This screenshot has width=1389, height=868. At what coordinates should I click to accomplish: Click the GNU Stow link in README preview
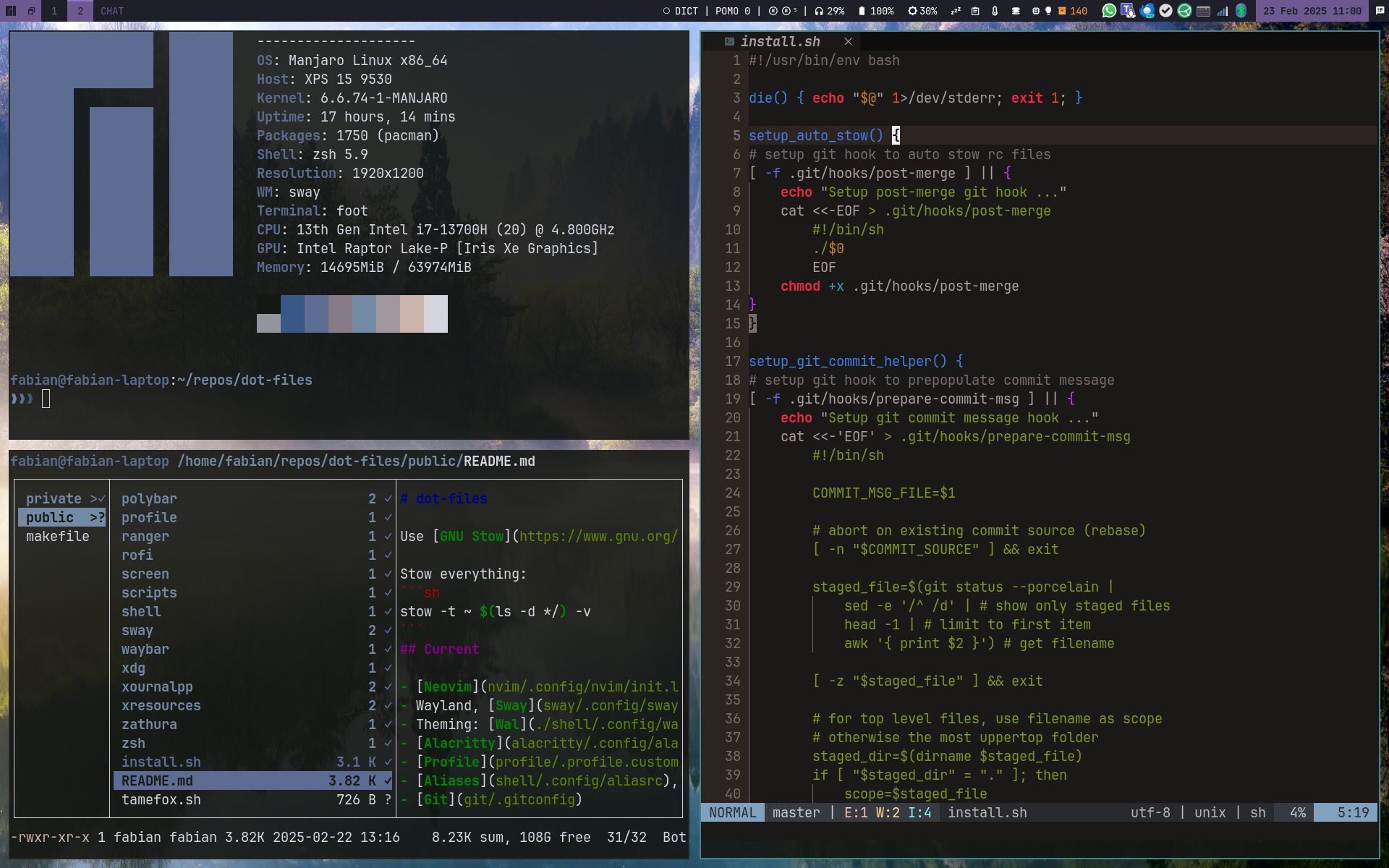pos(472,536)
